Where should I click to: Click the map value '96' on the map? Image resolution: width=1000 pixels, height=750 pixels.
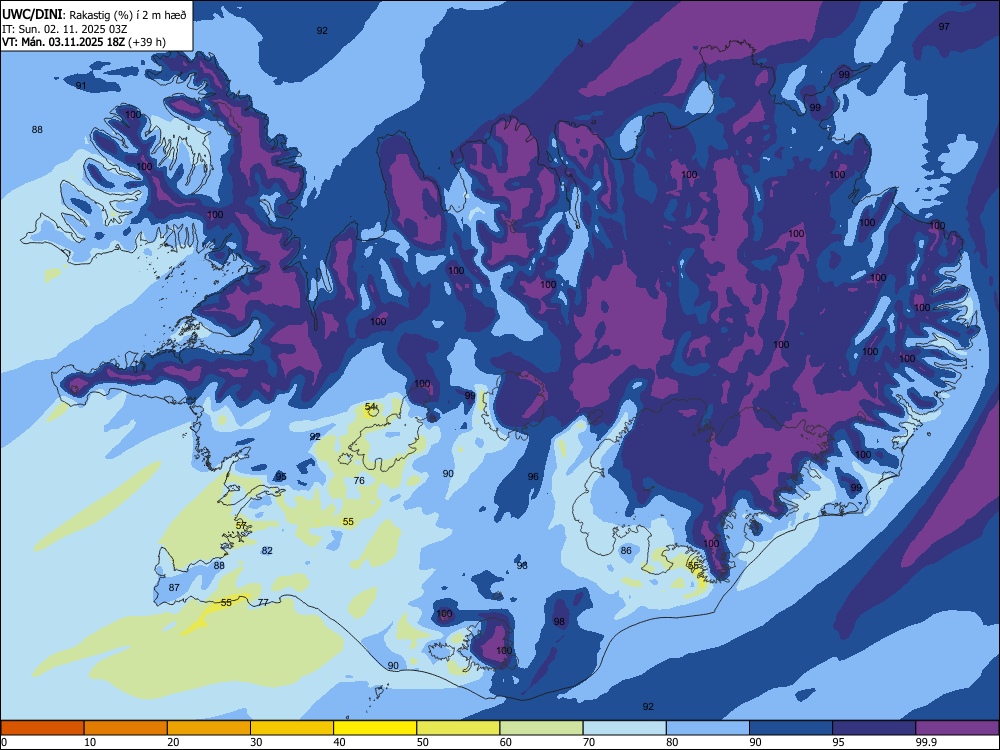coord(533,476)
